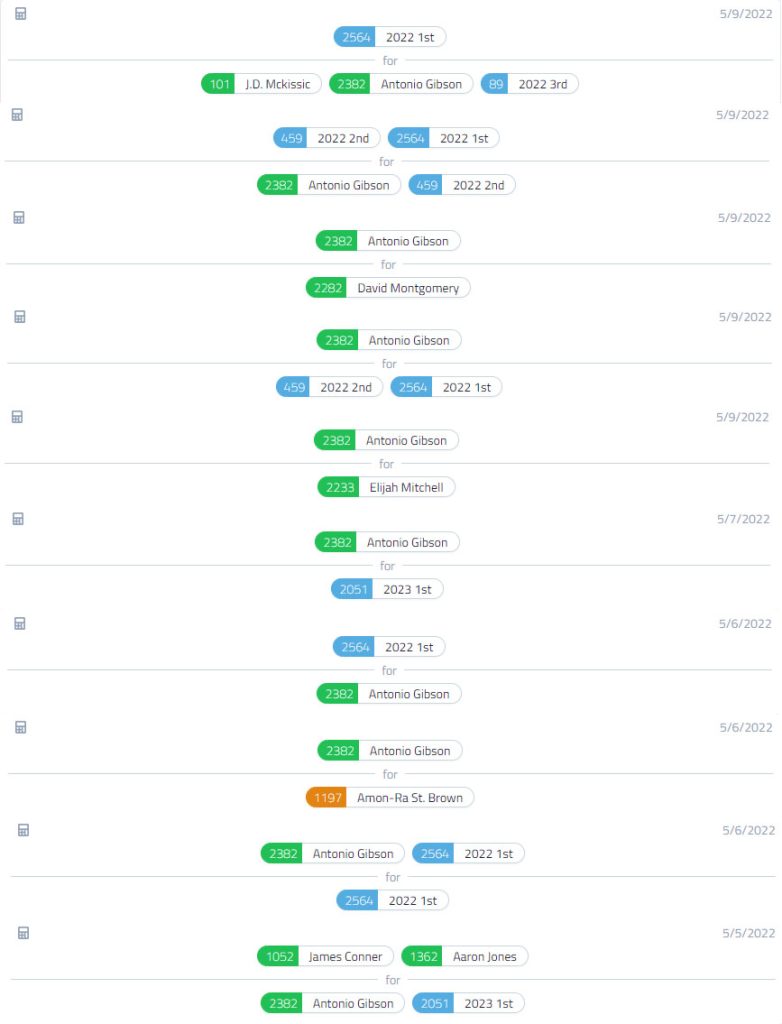Click calculator icon of 5/7/2022 trade
The height and width of the screenshot is (1024, 782).
coord(18,519)
